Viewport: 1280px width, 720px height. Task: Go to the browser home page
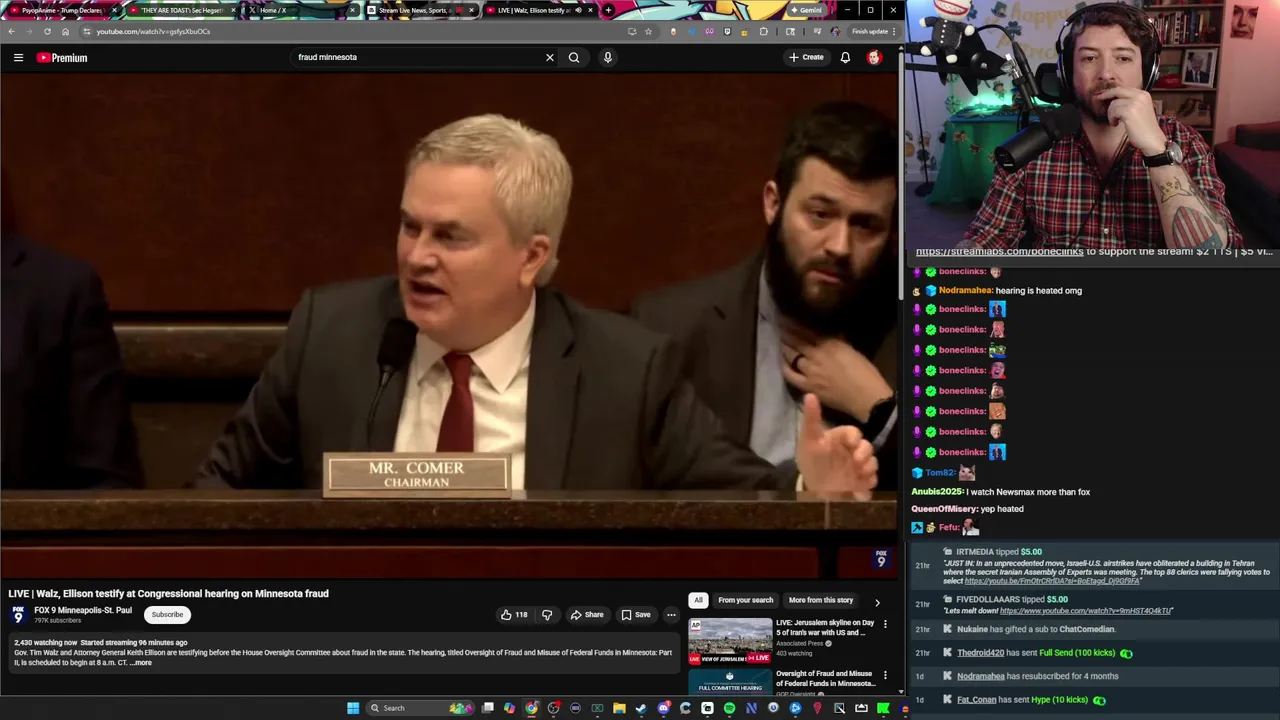tap(66, 31)
